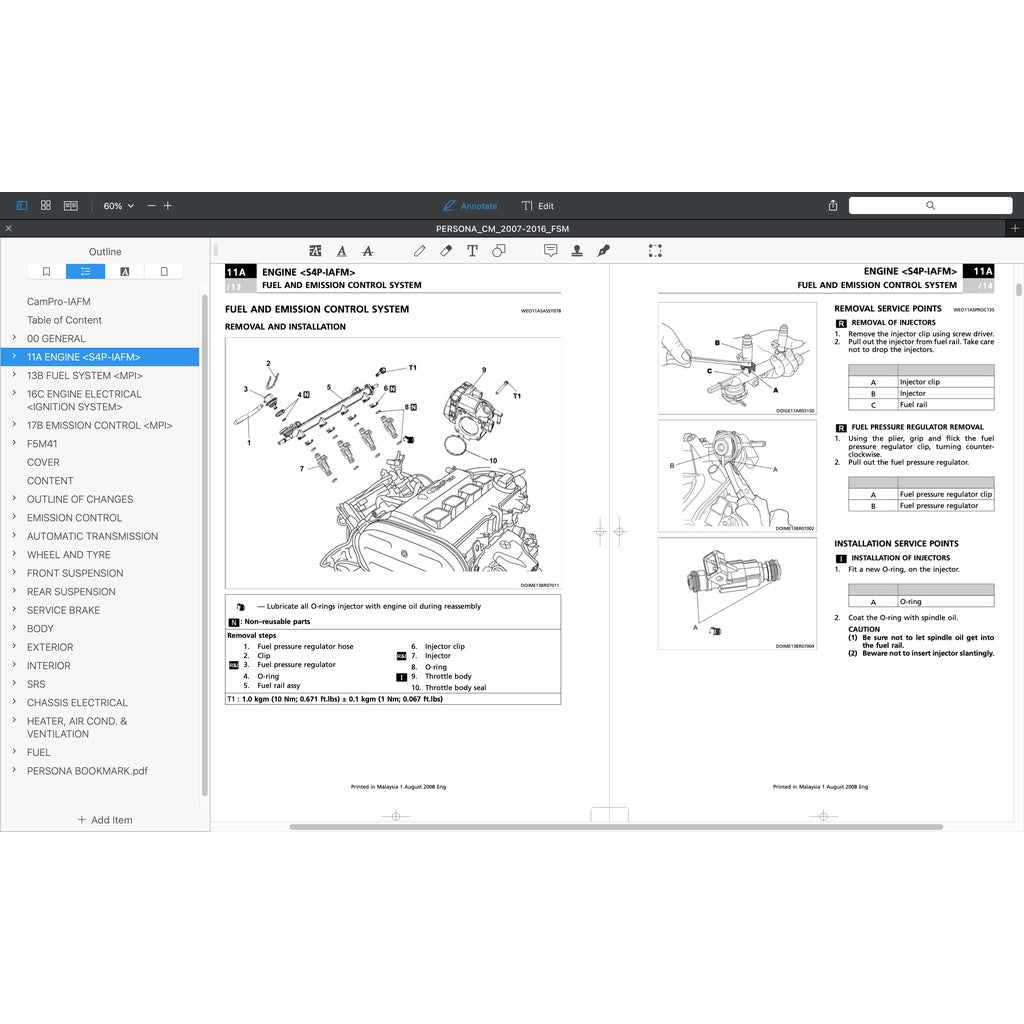Screen dimensions: 1024x1024
Task: Click the search field in toolbar
Action: [x=930, y=206]
